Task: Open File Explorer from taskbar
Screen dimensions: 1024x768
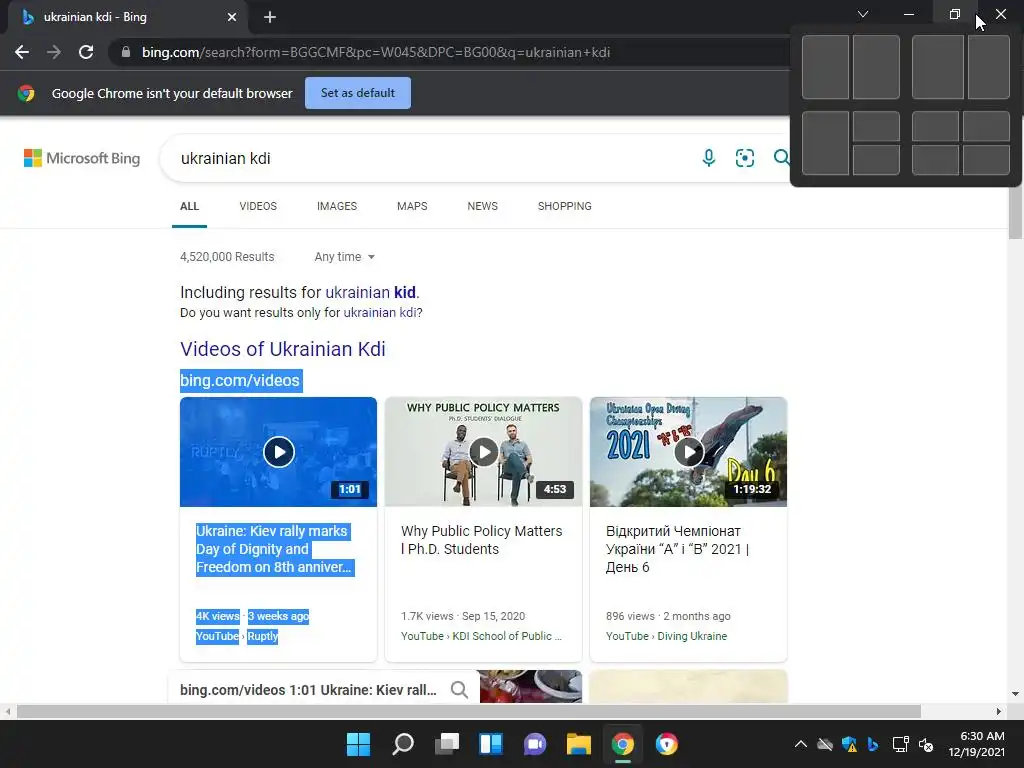Action: point(579,744)
